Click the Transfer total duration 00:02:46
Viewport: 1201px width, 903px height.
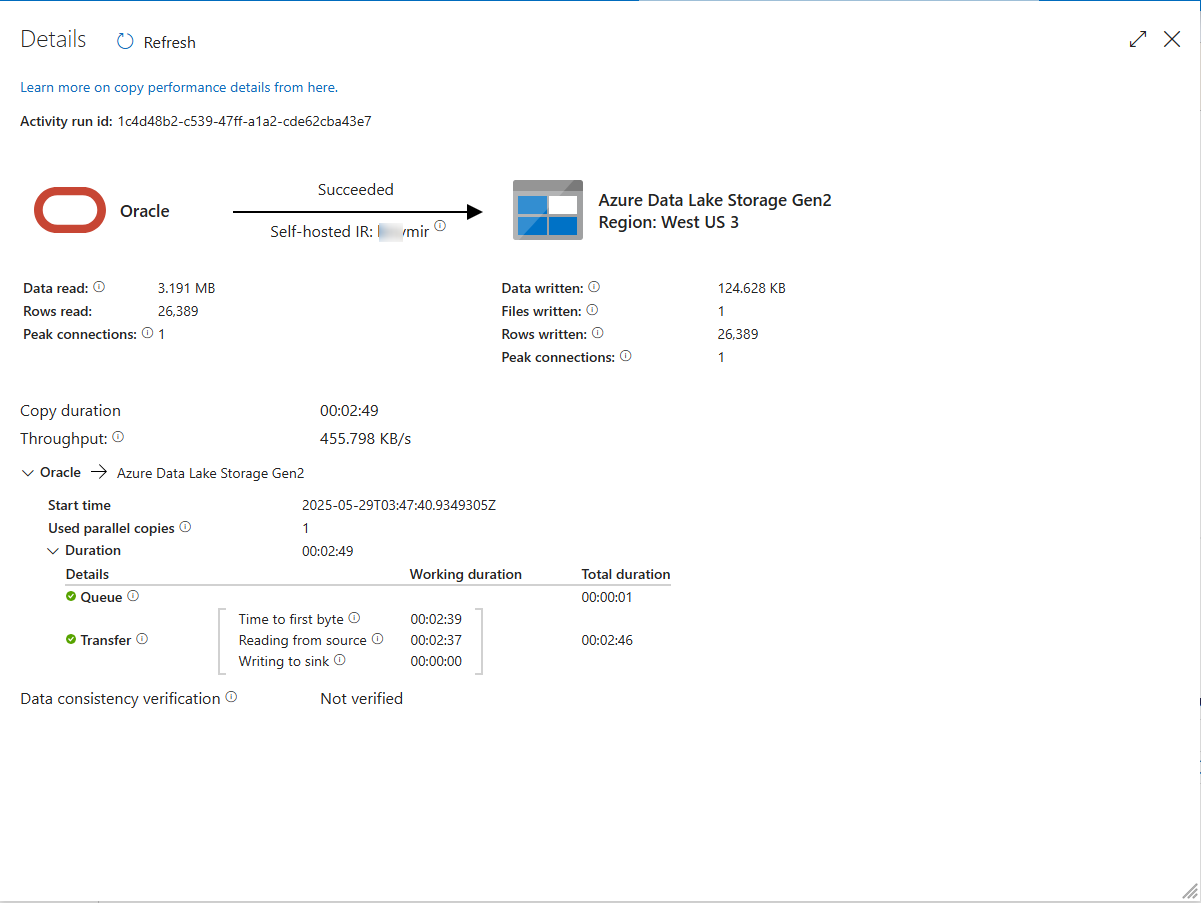(607, 640)
